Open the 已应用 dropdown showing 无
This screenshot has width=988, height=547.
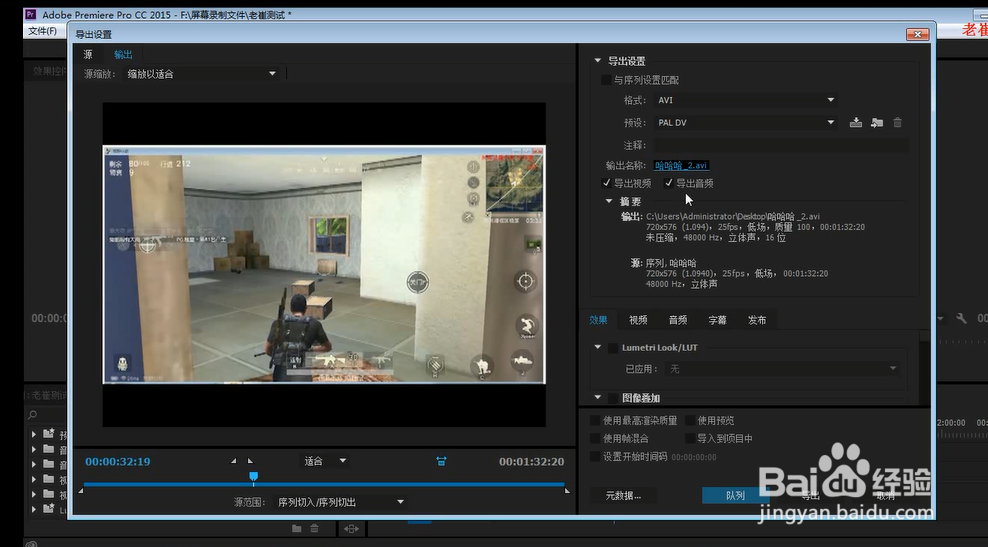[782, 368]
